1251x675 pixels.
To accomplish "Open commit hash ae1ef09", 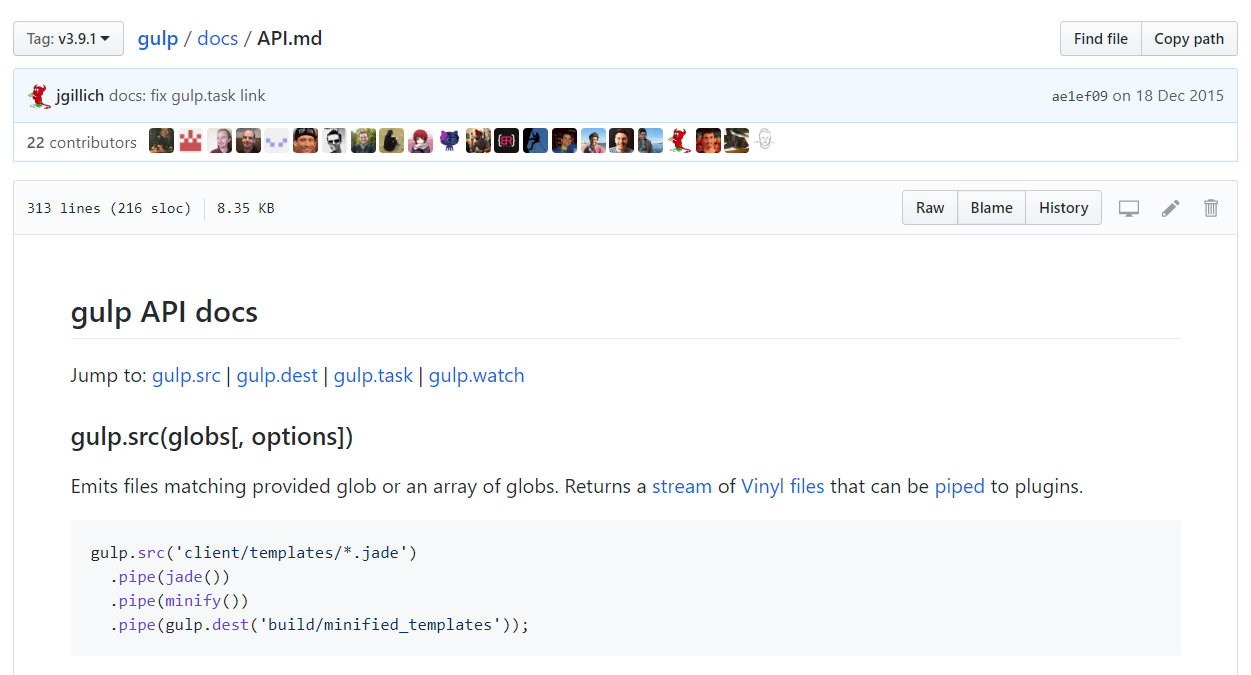I will (1079, 96).
